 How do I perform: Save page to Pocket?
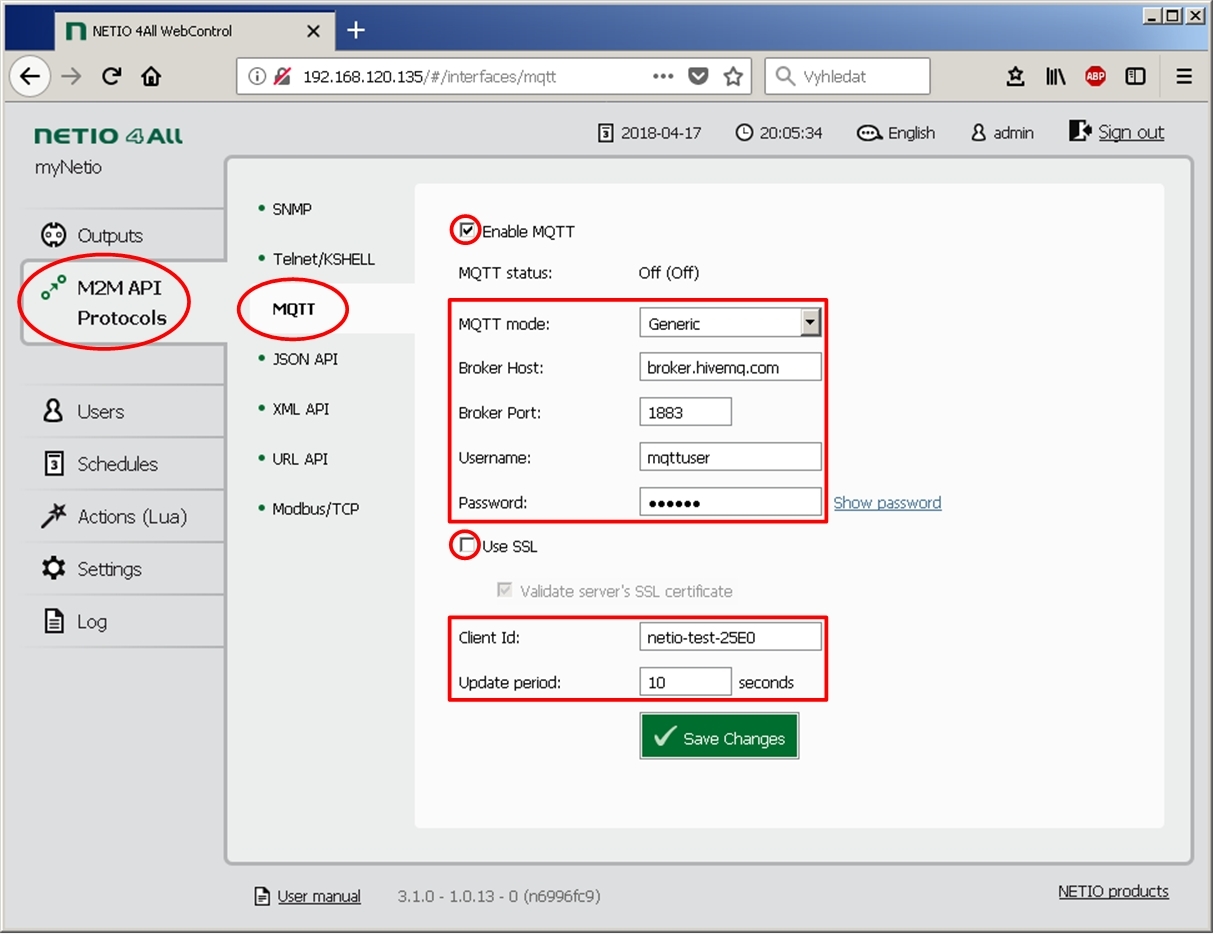(699, 76)
